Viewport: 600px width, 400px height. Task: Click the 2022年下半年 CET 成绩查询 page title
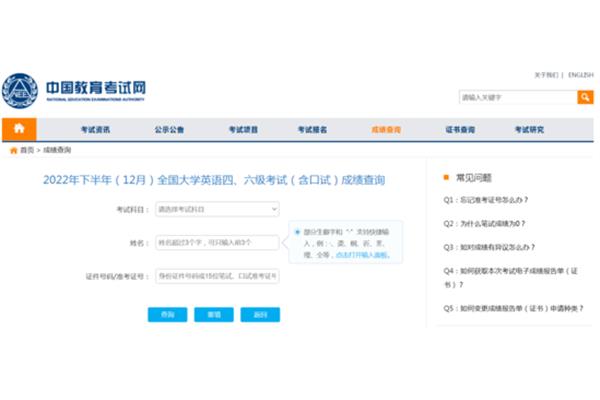[x=214, y=180]
